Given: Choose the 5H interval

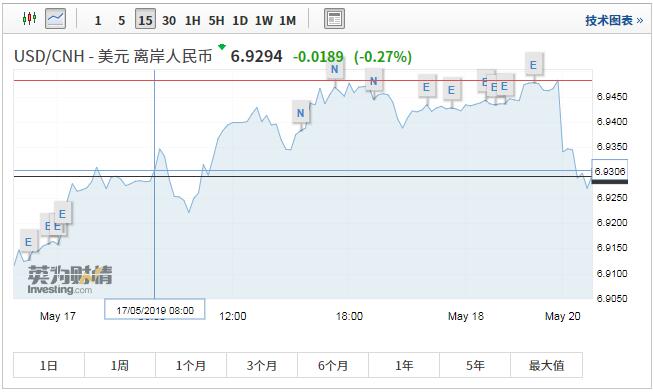Looking at the screenshot, I should [x=216, y=20].
